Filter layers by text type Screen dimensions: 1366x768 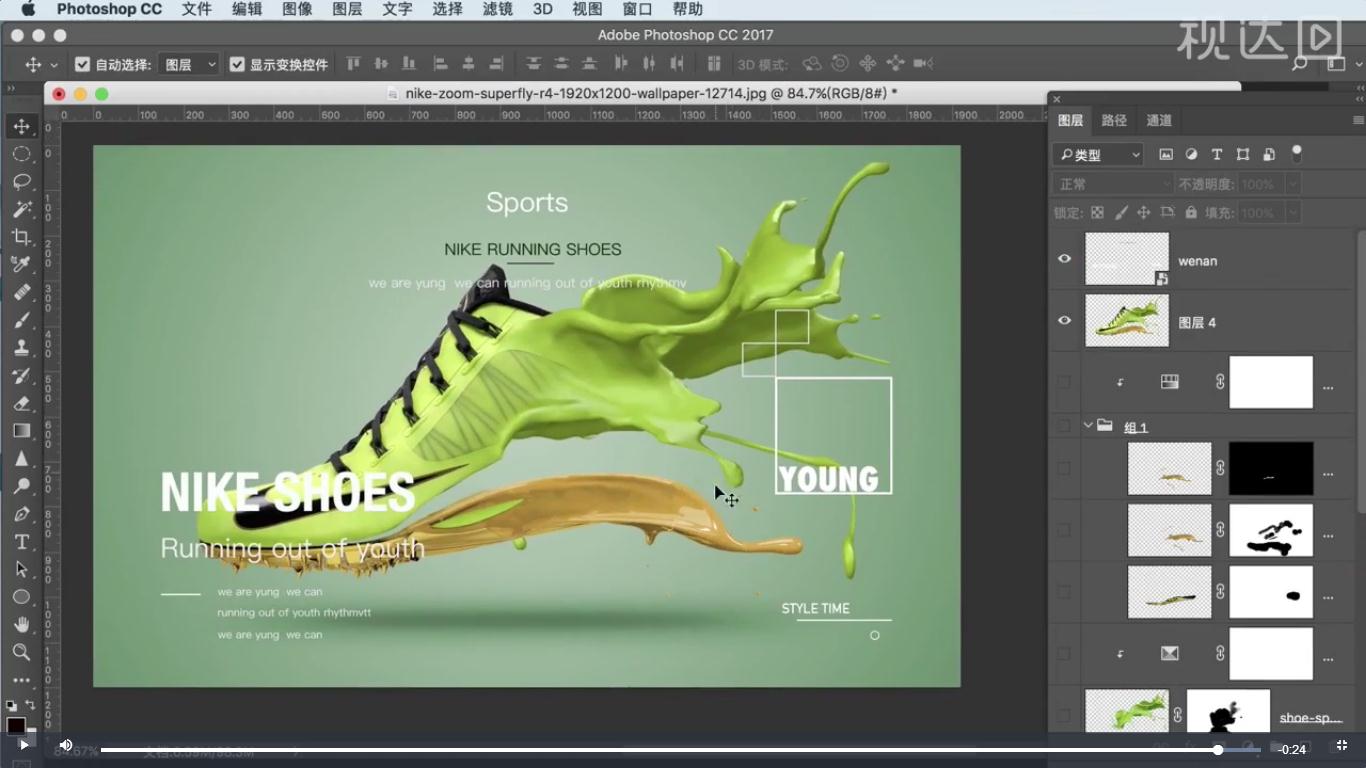(x=1217, y=154)
